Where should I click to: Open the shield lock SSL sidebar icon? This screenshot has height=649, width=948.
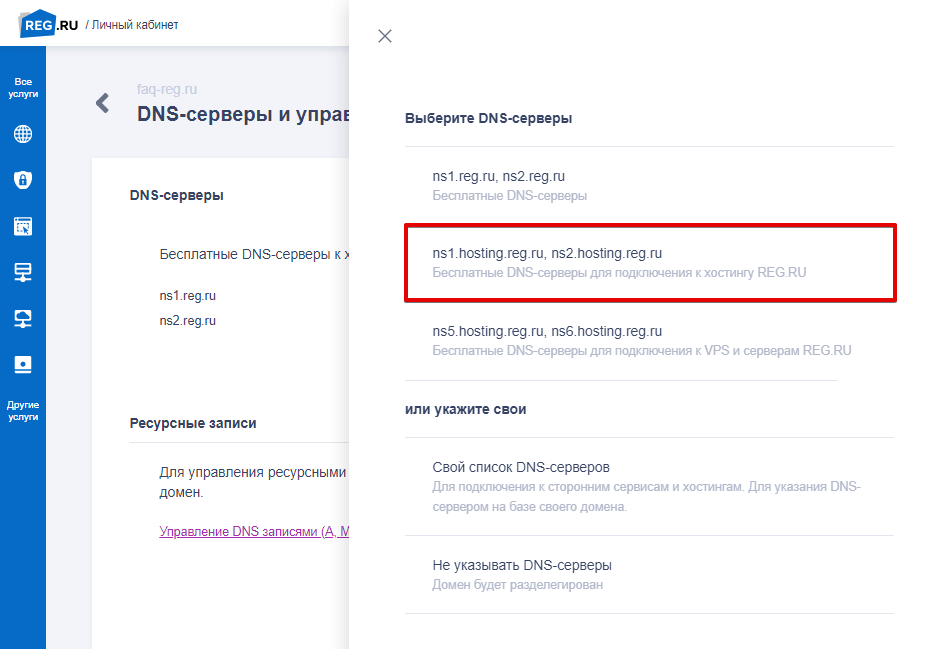[x=23, y=180]
